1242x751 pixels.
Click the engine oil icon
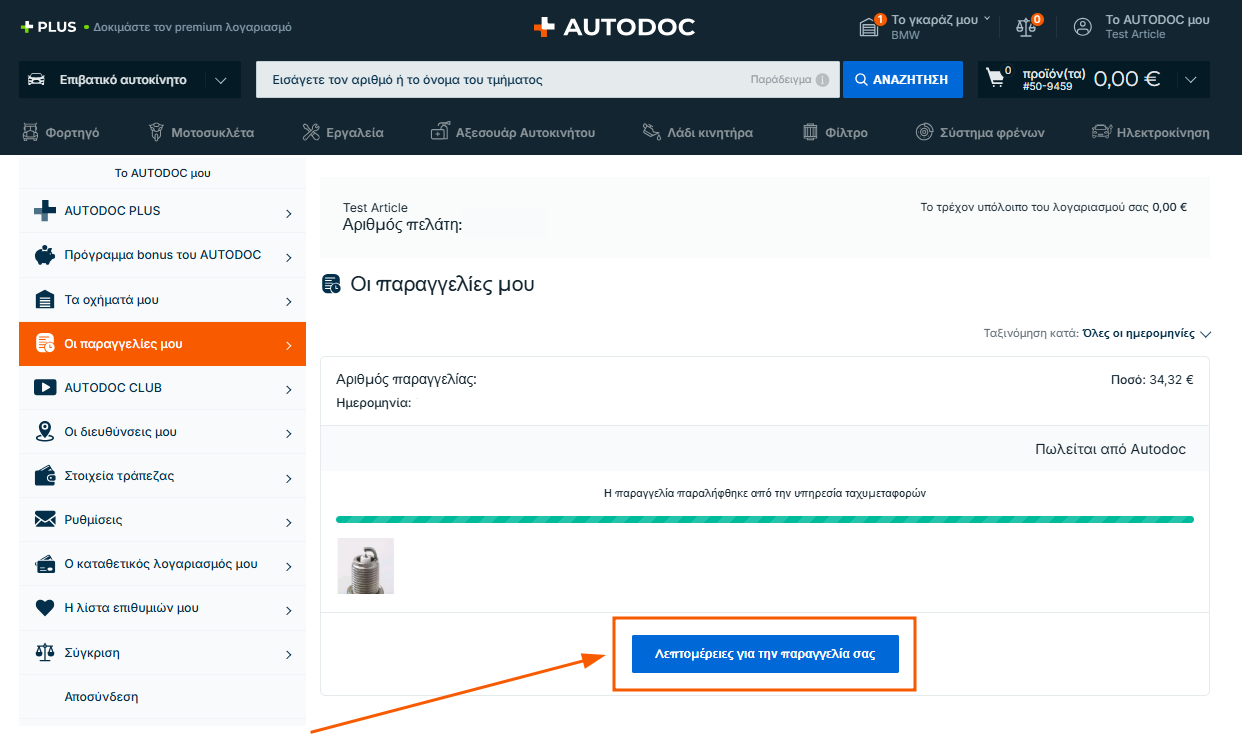[652, 132]
